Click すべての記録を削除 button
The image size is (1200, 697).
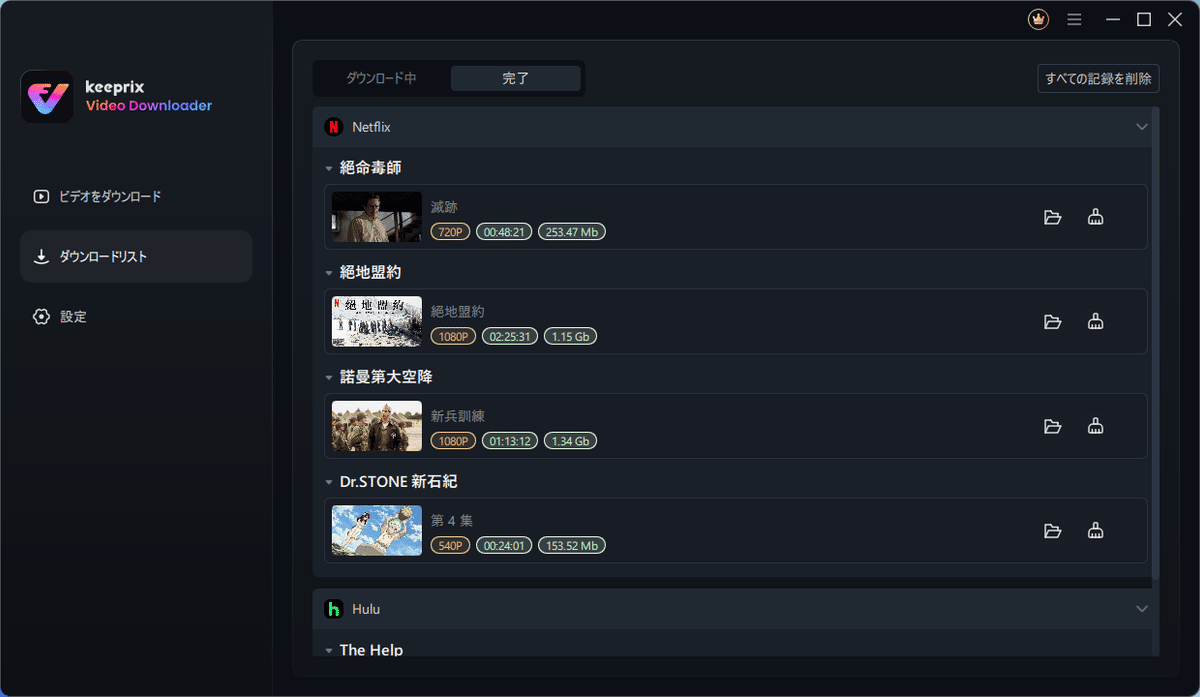(x=1098, y=78)
